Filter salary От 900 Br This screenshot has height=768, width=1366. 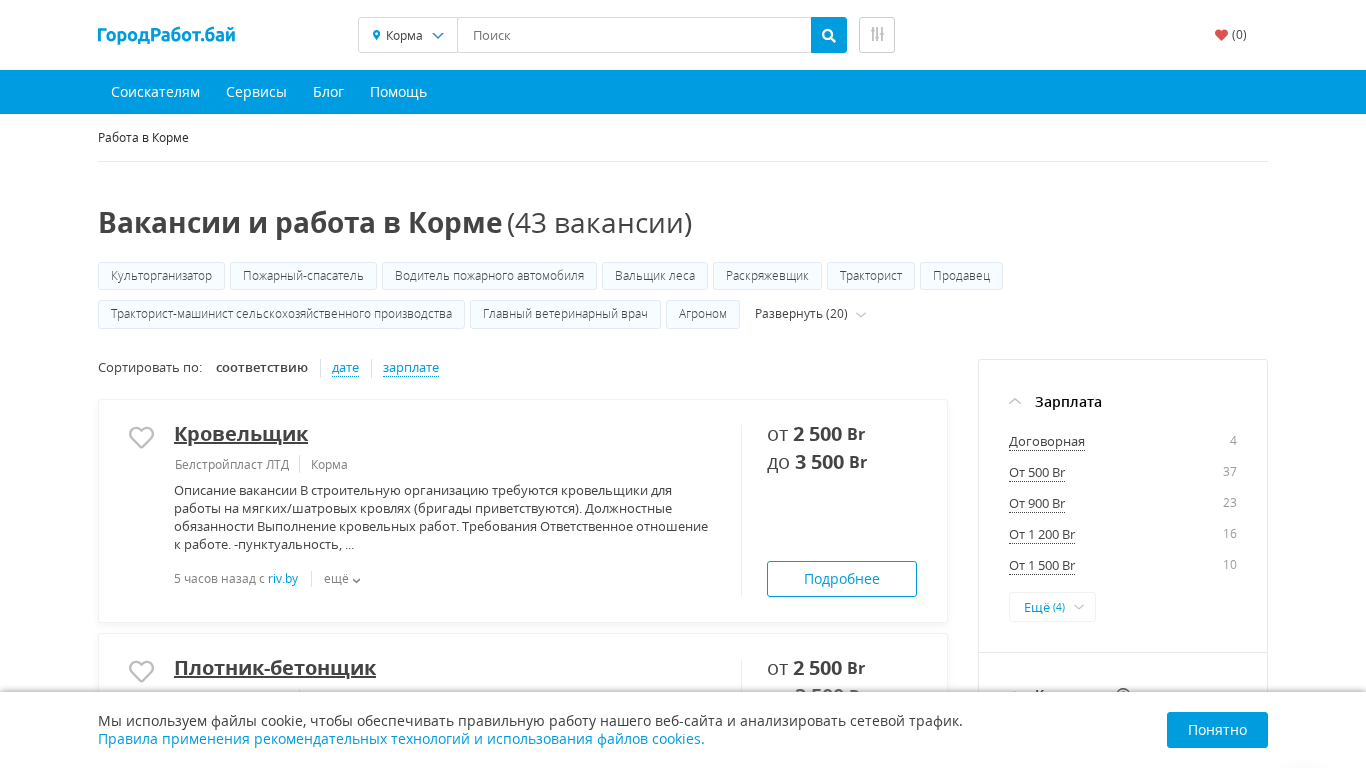click(1037, 504)
